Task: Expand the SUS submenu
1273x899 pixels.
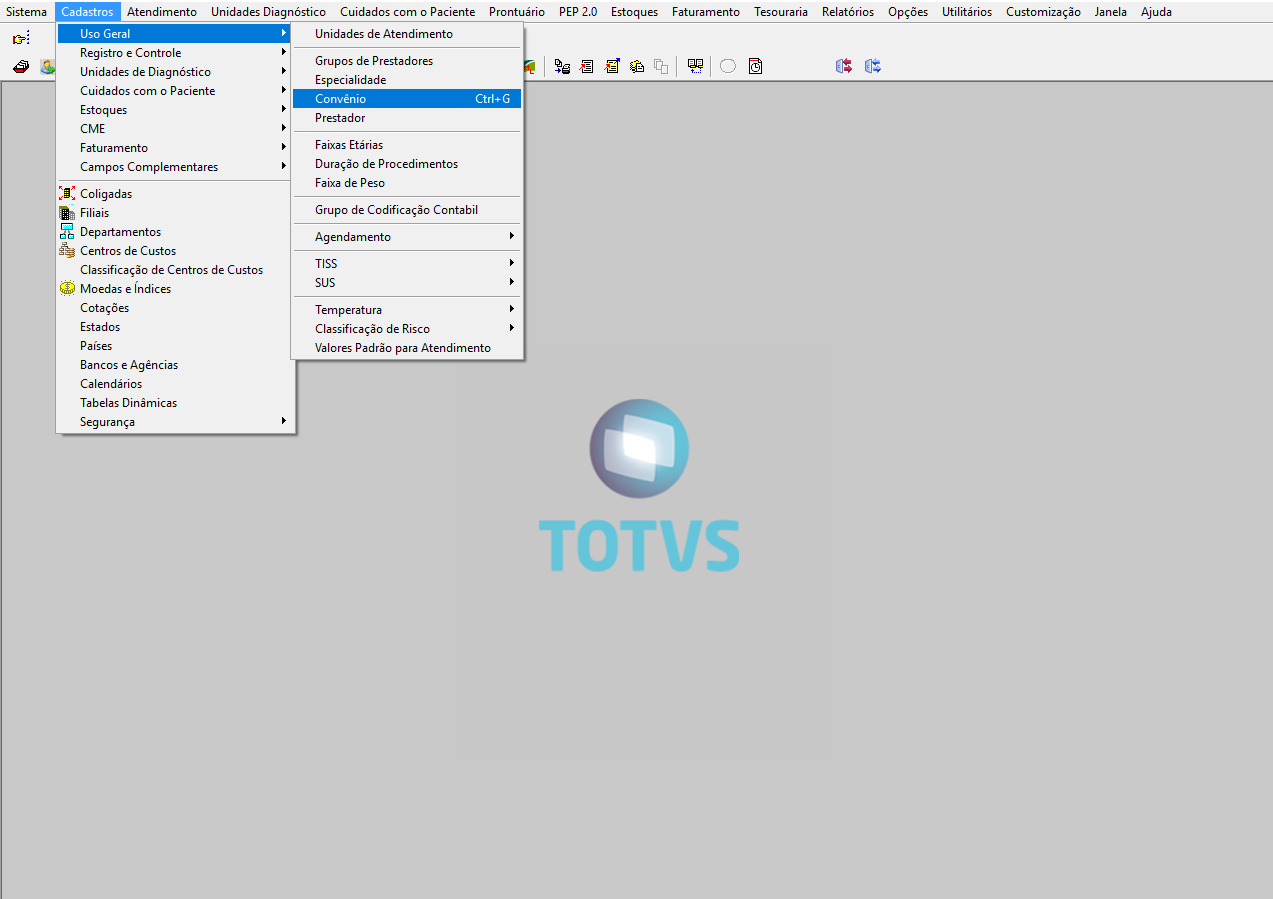Action: tap(407, 283)
